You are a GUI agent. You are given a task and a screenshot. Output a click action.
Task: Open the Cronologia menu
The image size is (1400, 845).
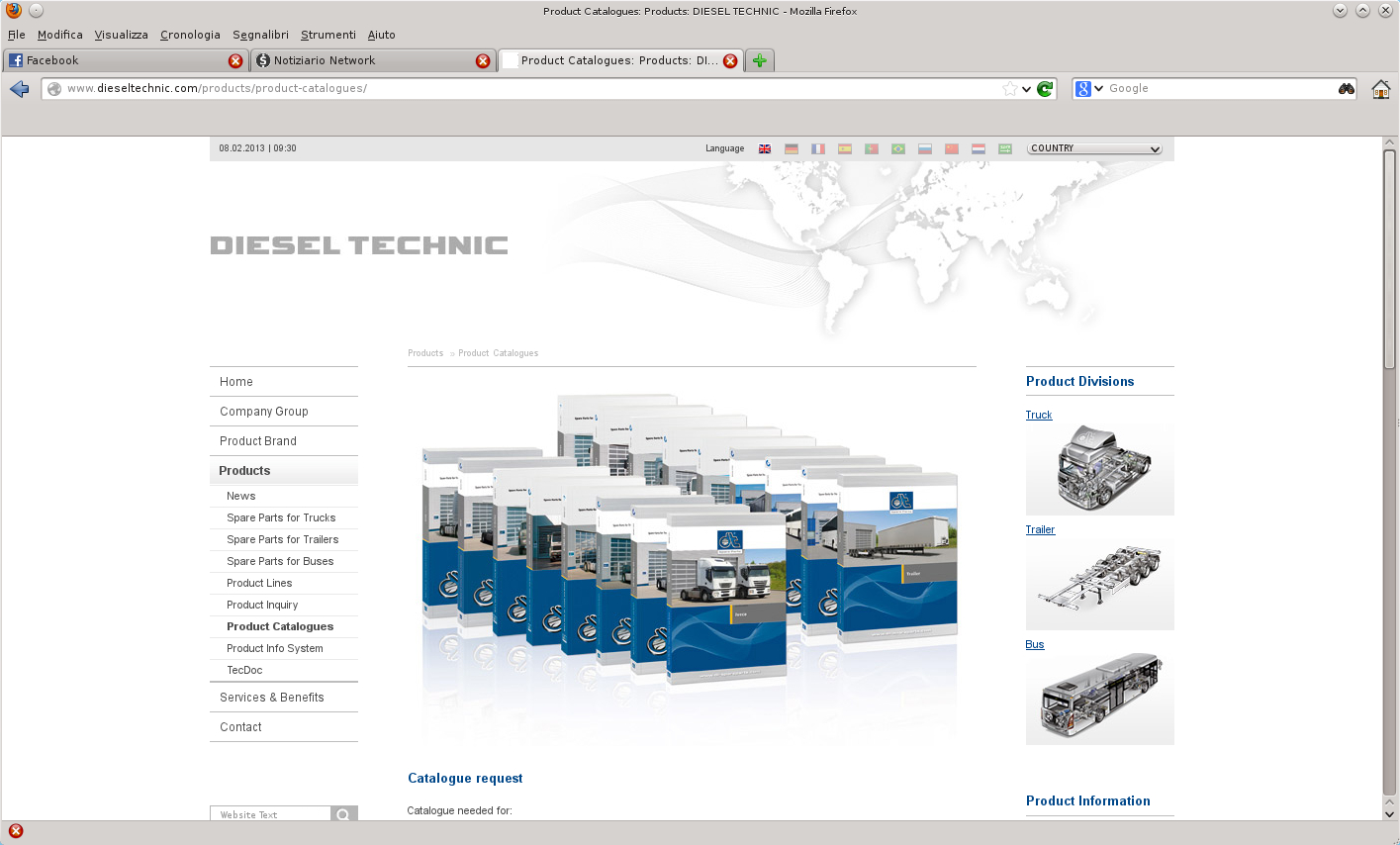(x=190, y=35)
